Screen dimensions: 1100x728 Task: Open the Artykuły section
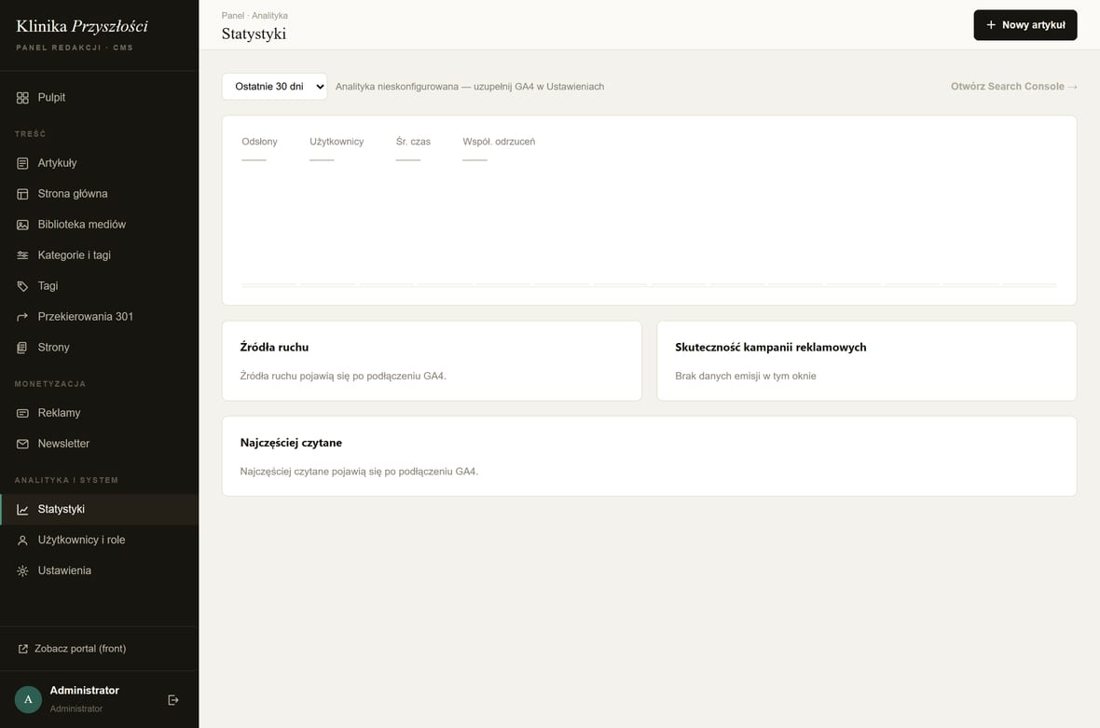[99, 163]
